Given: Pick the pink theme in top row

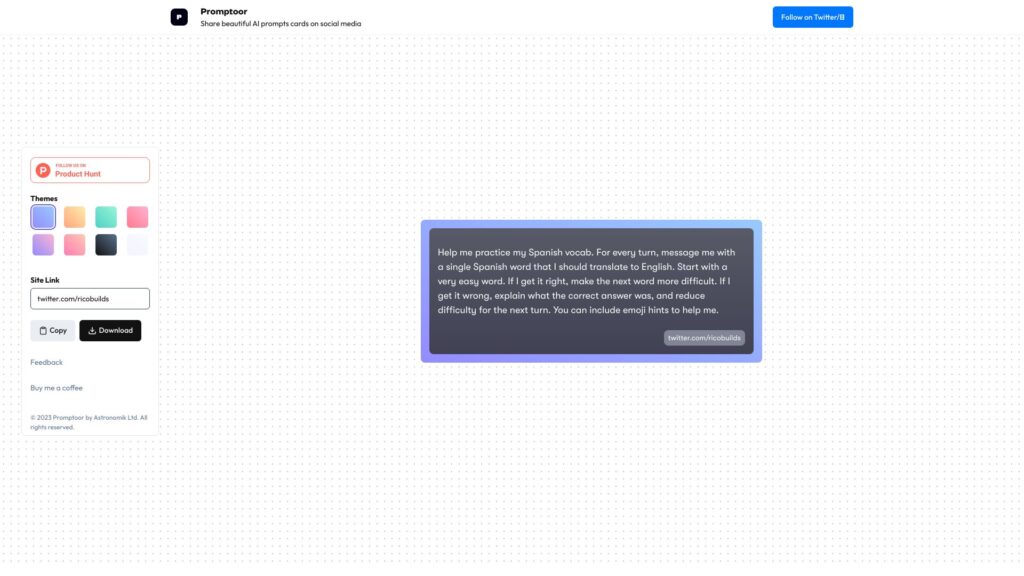Looking at the screenshot, I should 137,217.
